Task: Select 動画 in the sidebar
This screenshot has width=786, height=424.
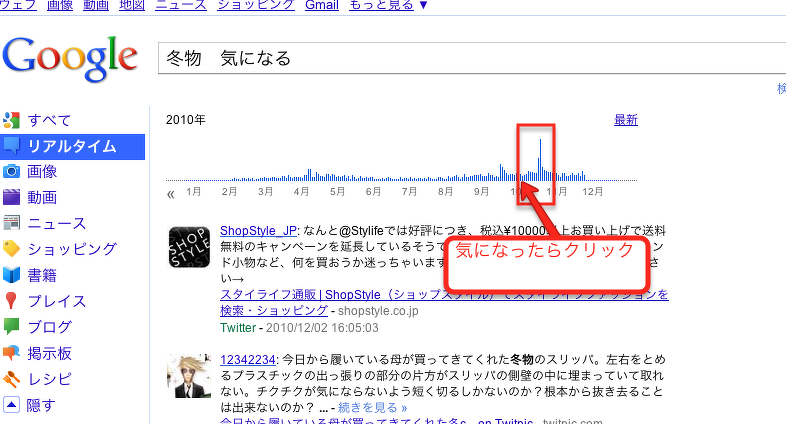Action: [42, 197]
